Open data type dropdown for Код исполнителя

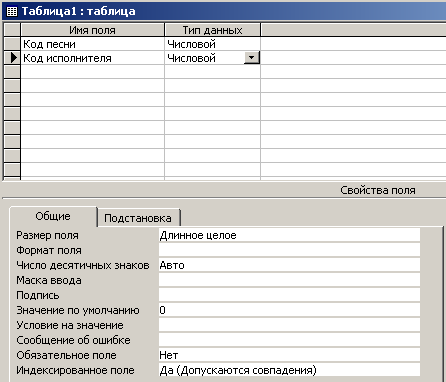pyautogui.click(x=252, y=58)
